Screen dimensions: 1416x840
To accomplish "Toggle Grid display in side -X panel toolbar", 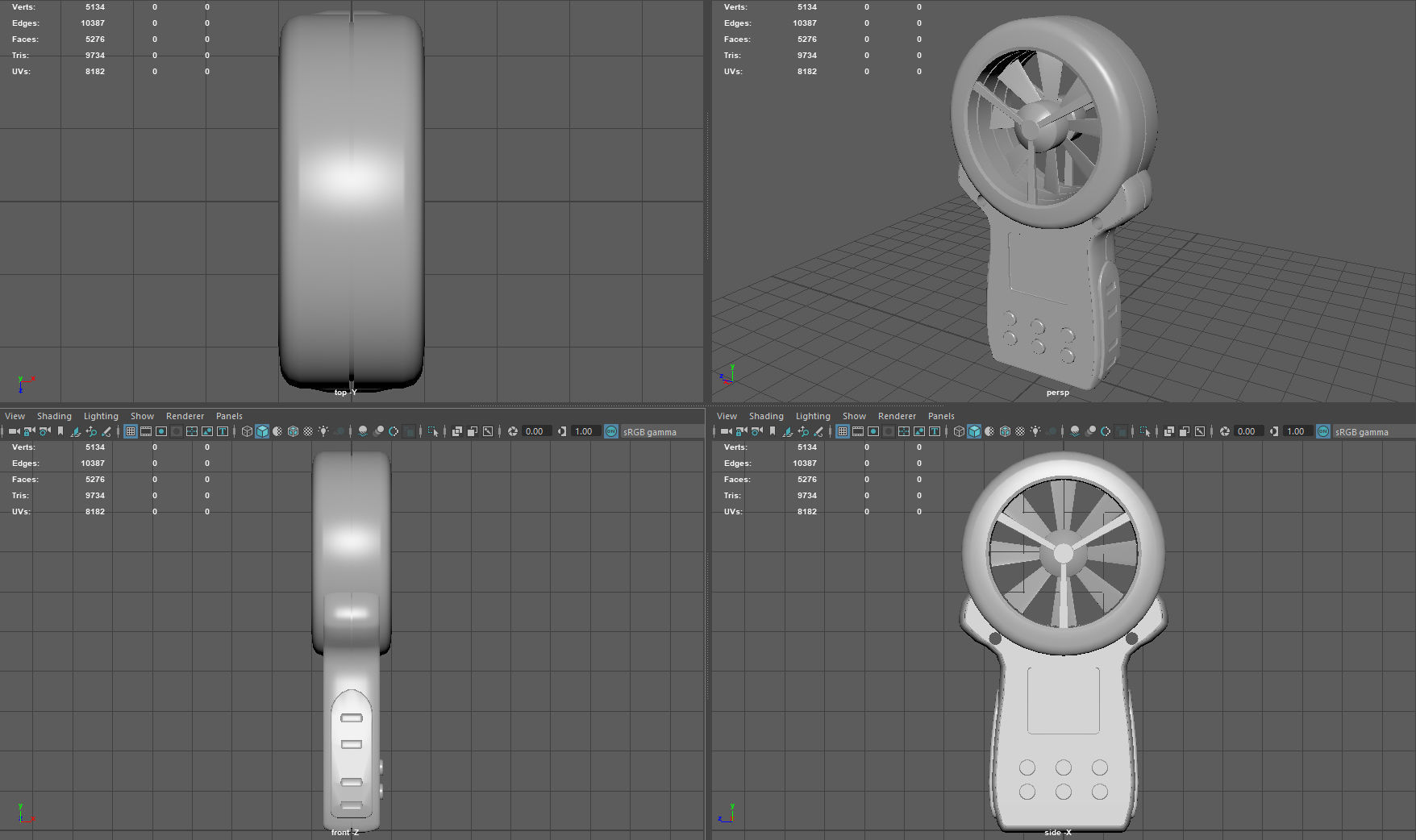I will tap(842, 431).
